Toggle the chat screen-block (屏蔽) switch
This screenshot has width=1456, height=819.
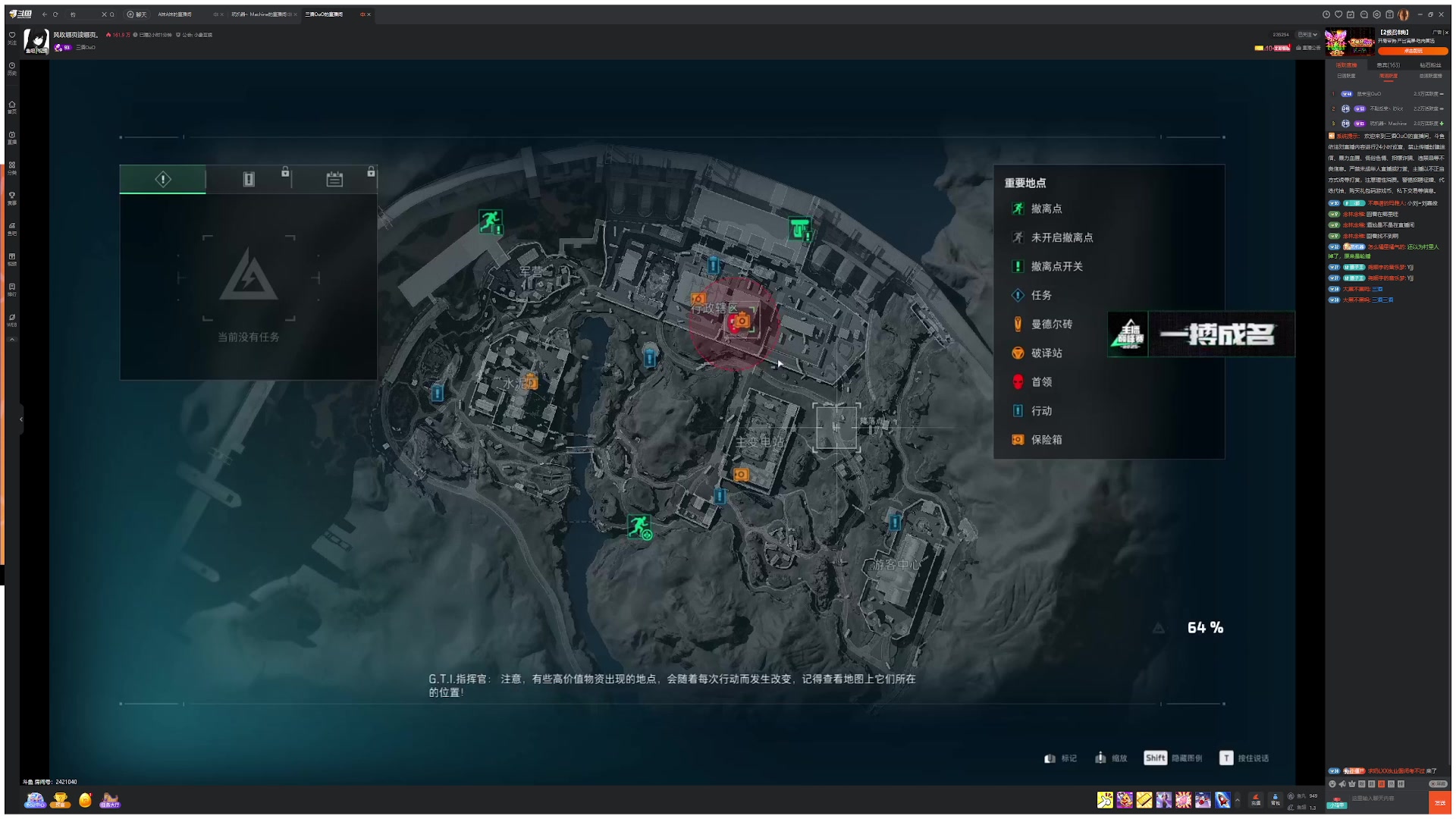click(1437, 784)
